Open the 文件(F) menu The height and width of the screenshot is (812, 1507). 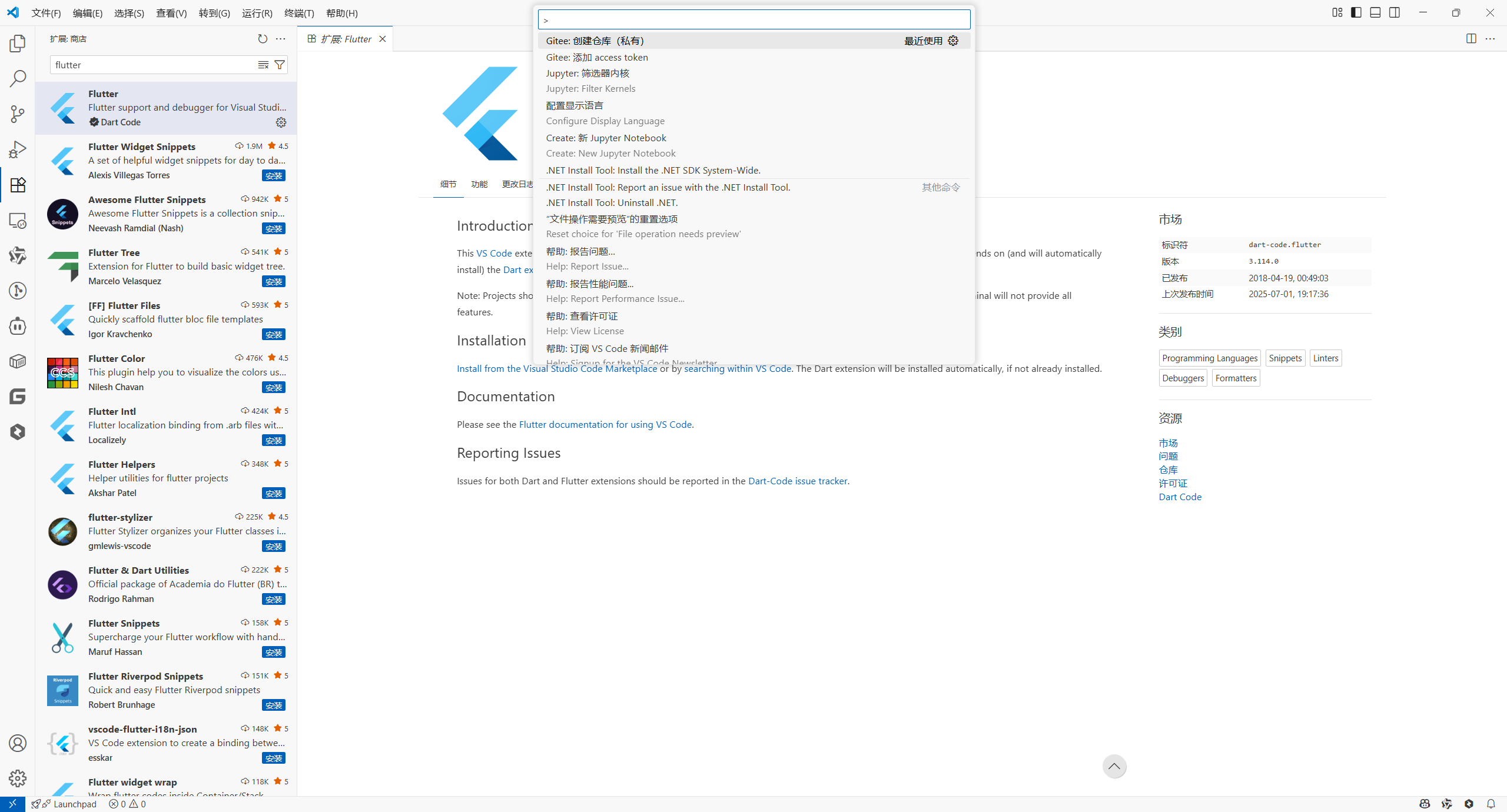(46, 13)
